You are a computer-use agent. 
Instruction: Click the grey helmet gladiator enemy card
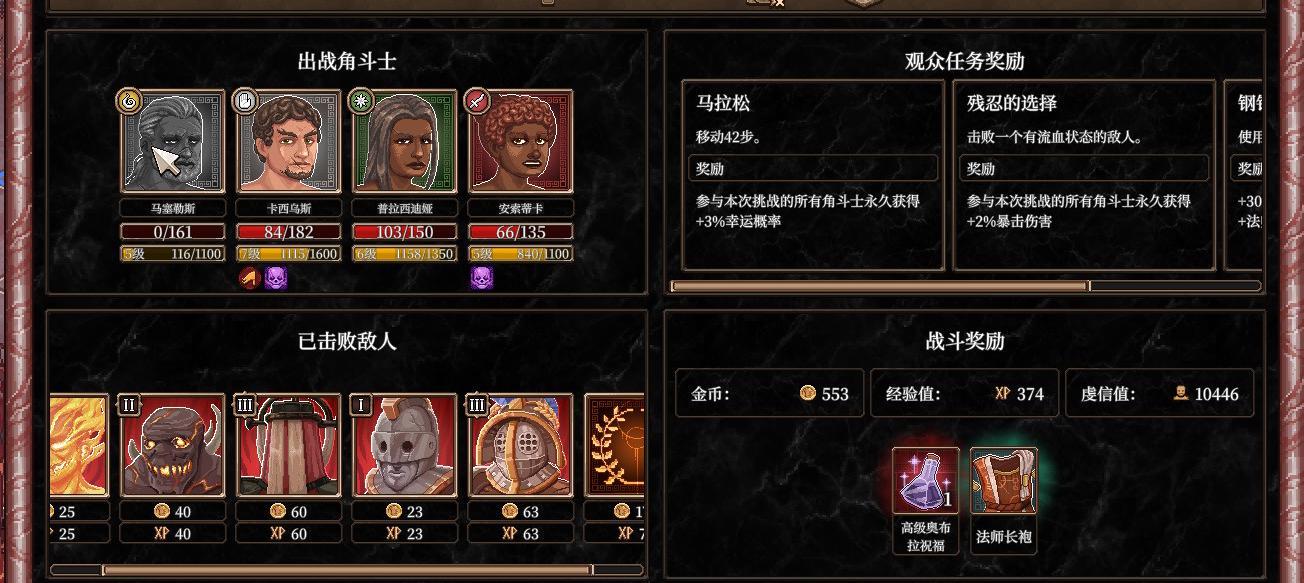tap(405, 445)
